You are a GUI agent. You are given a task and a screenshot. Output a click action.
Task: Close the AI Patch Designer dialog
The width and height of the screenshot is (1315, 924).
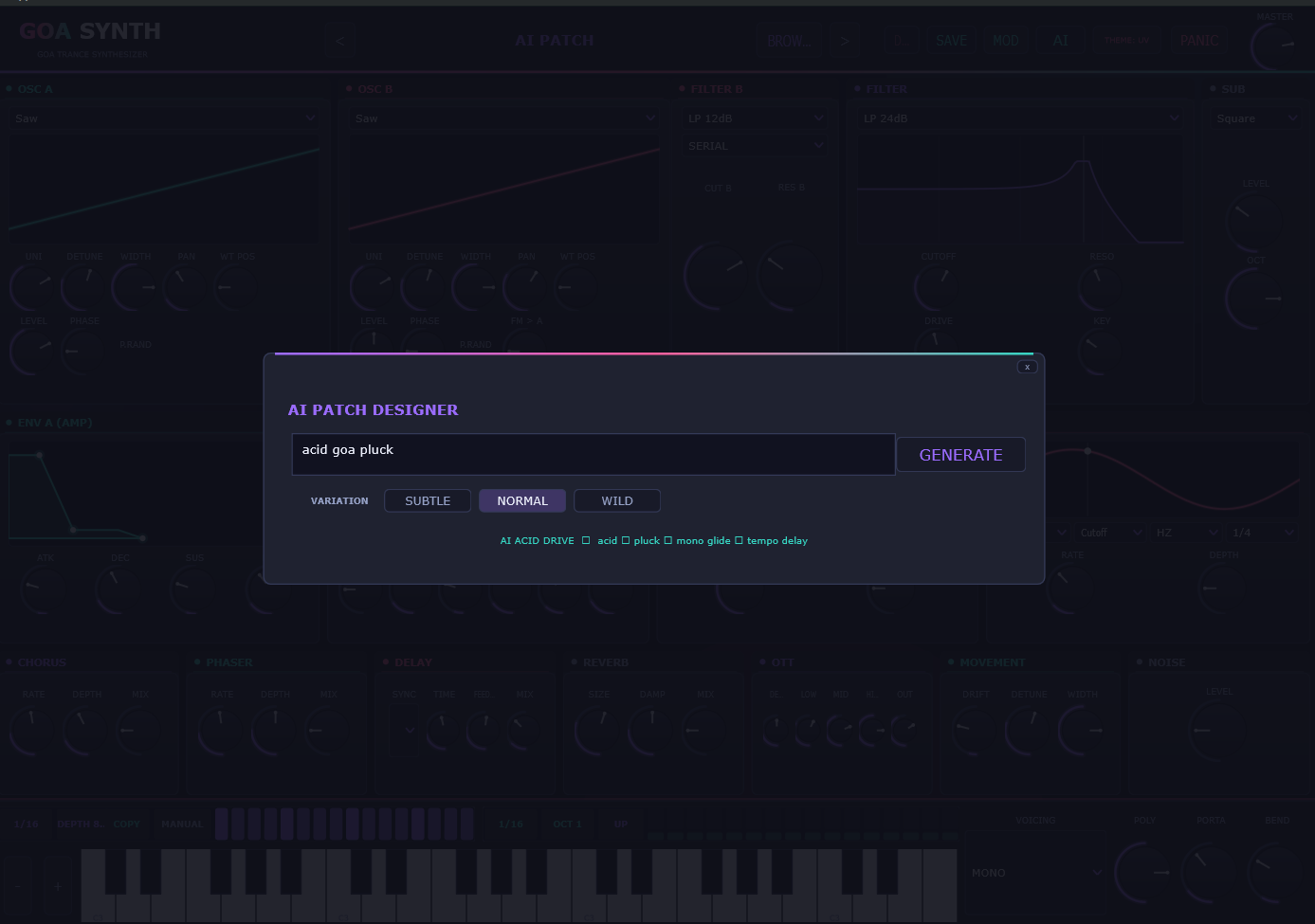[1027, 367]
